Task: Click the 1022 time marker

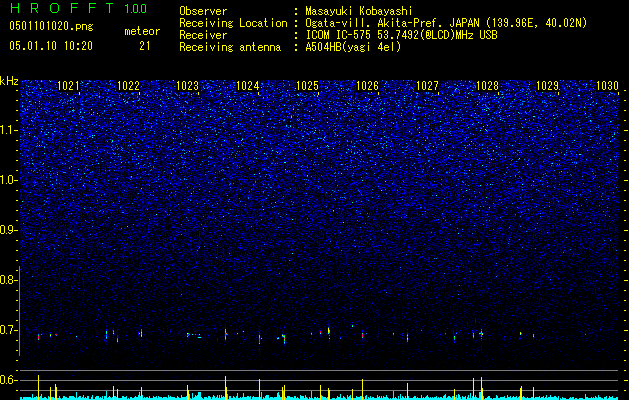Action: (128, 86)
